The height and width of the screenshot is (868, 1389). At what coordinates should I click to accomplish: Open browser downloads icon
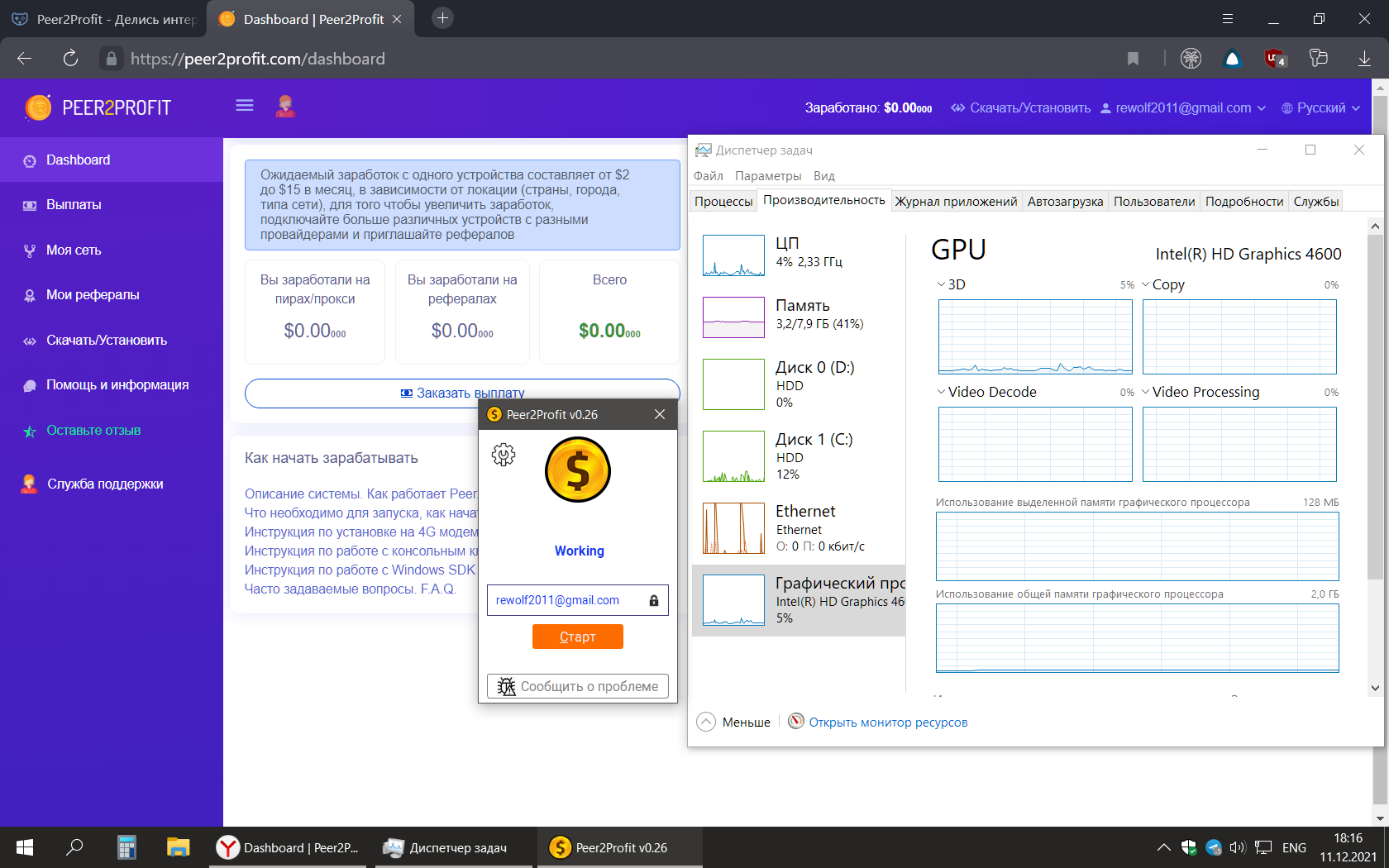tap(1364, 59)
